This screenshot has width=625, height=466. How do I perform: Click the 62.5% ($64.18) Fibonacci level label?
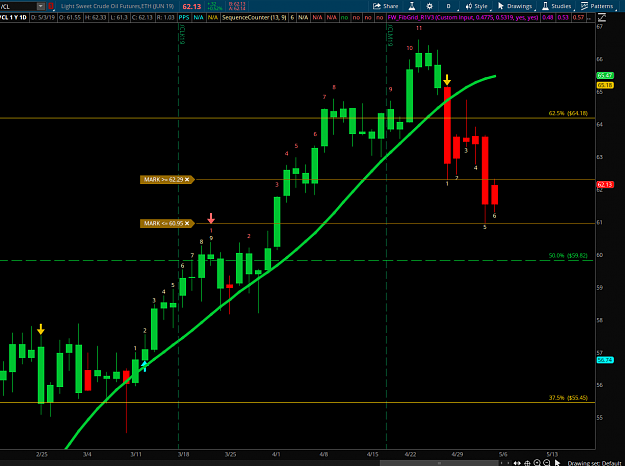tap(568, 113)
